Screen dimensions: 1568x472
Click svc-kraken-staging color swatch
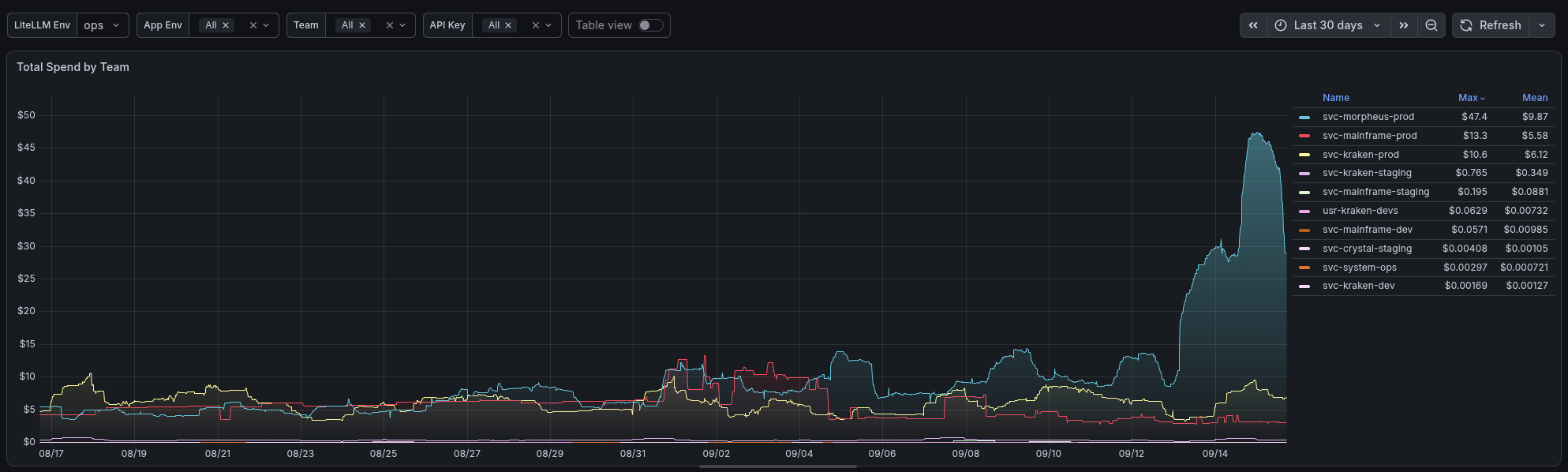click(1304, 173)
